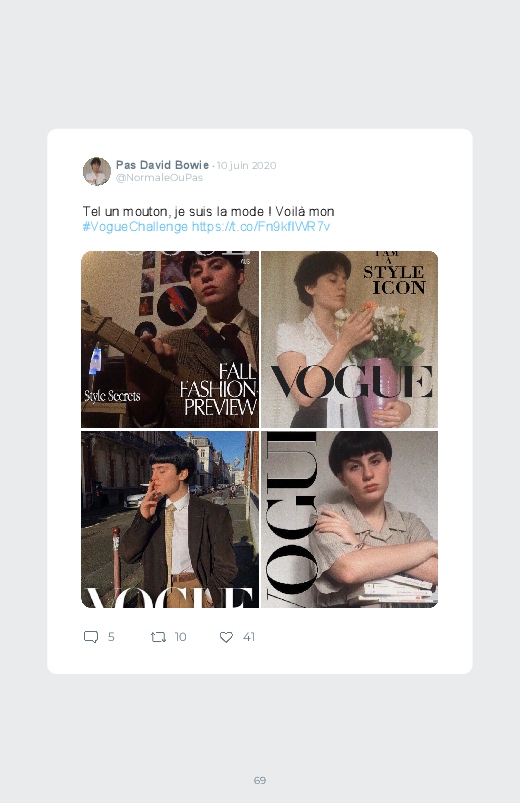Click the reply speech bubble icon

coord(91,637)
